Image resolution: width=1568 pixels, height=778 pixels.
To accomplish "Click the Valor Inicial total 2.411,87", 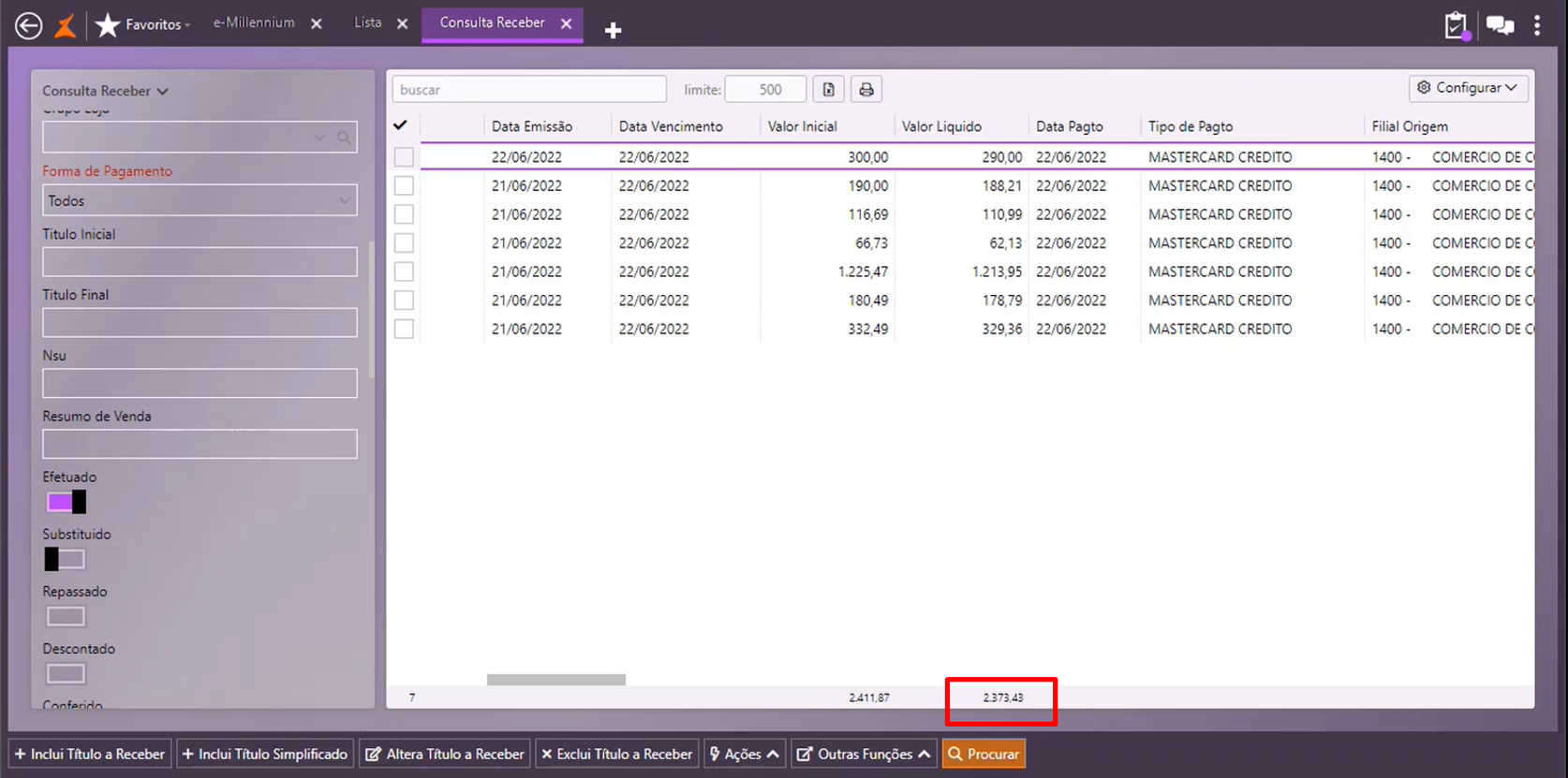I will [x=869, y=697].
